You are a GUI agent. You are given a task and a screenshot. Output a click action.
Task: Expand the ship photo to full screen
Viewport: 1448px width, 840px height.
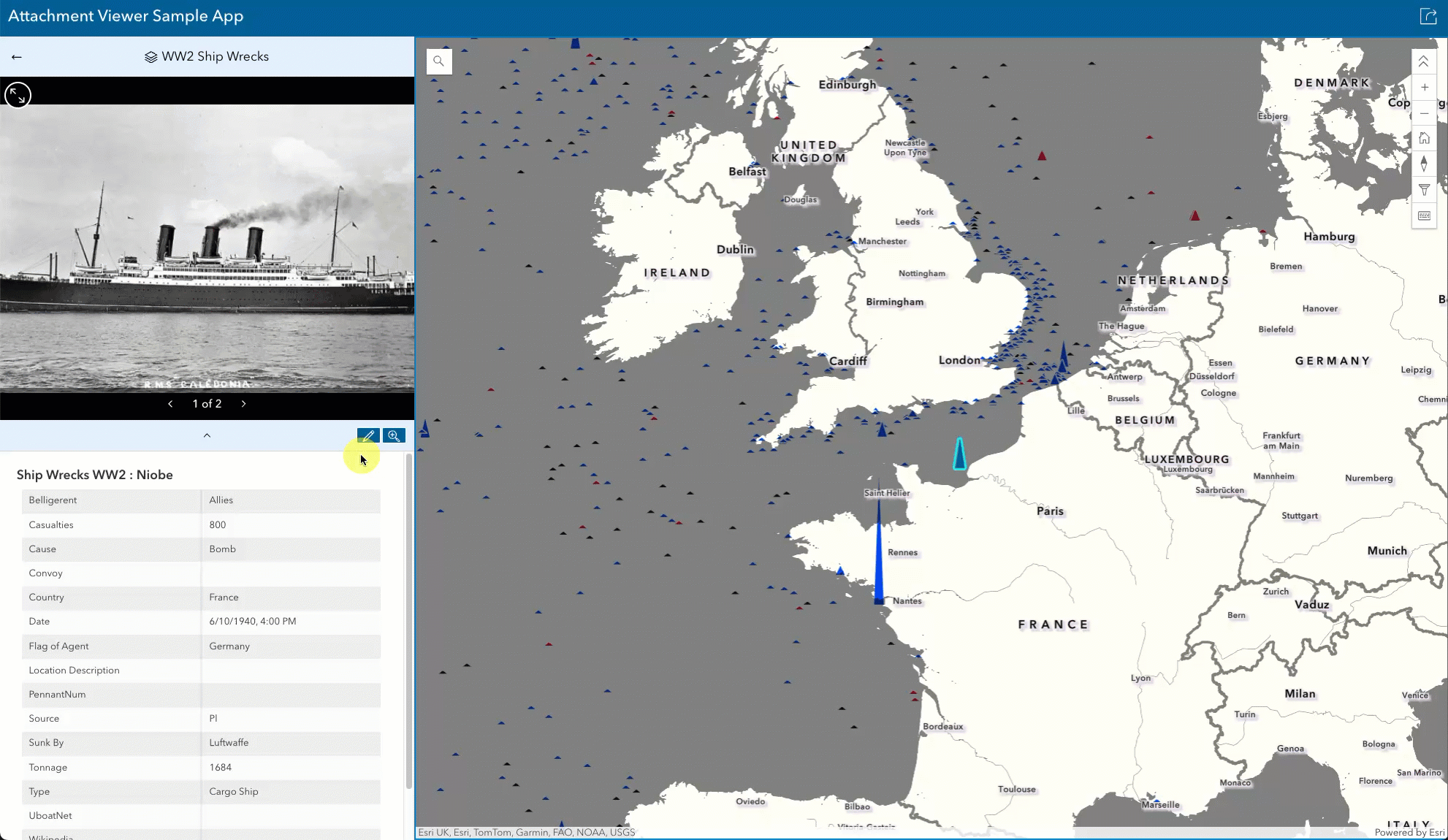click(18, 95)
